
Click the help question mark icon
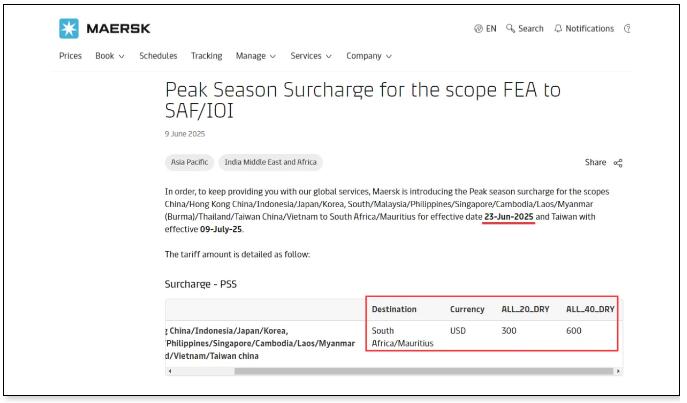(627, 28)
